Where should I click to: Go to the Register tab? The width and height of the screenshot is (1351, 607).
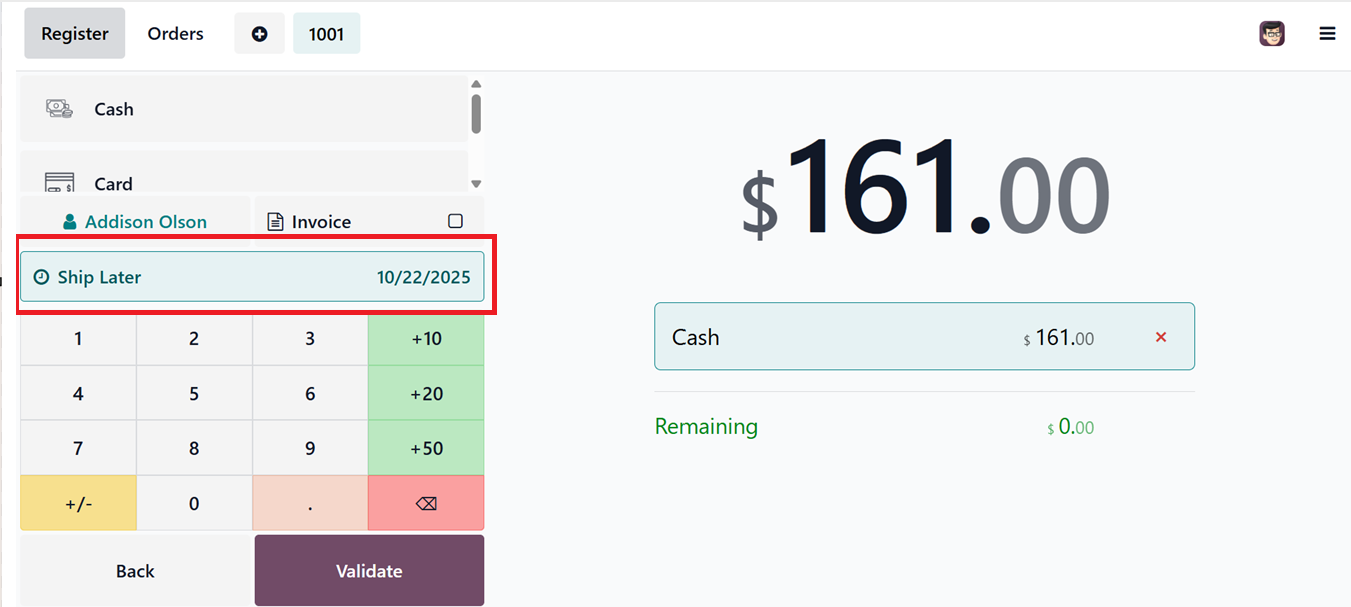75,34
